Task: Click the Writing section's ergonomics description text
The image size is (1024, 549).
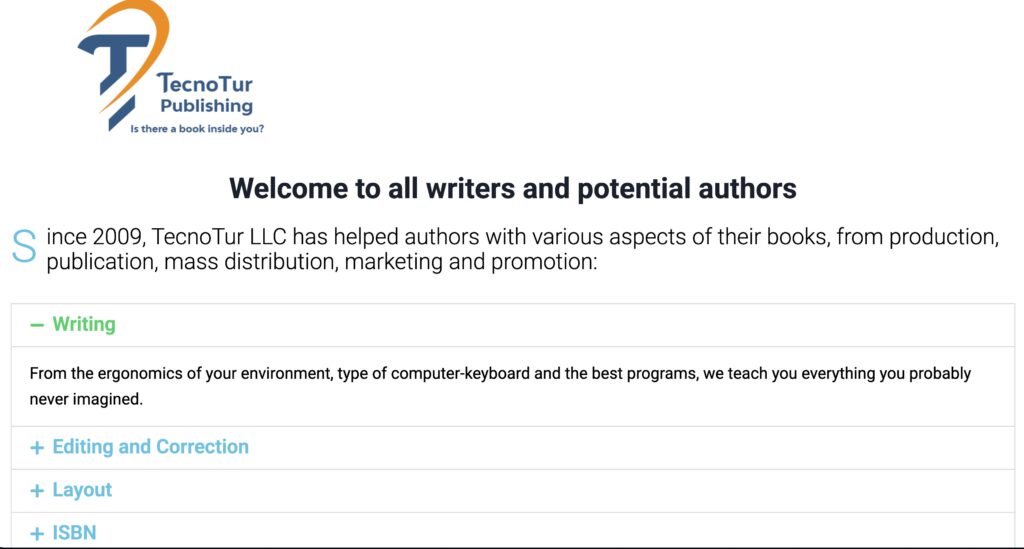Action: click(500, 374)
